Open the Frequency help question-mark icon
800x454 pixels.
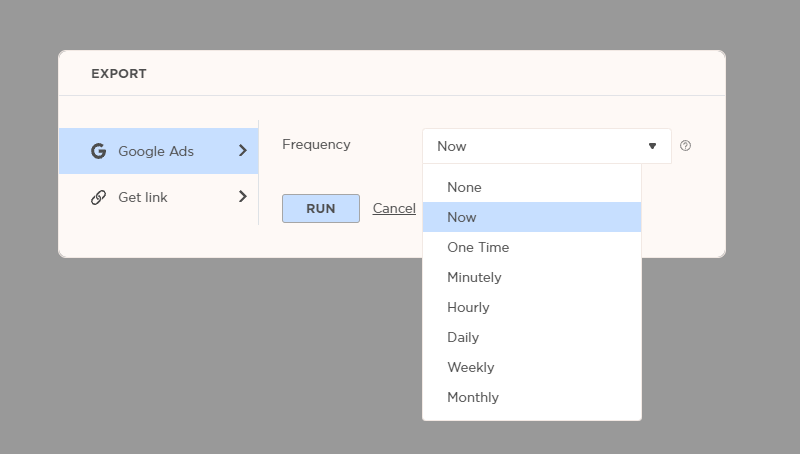(685, 146)
